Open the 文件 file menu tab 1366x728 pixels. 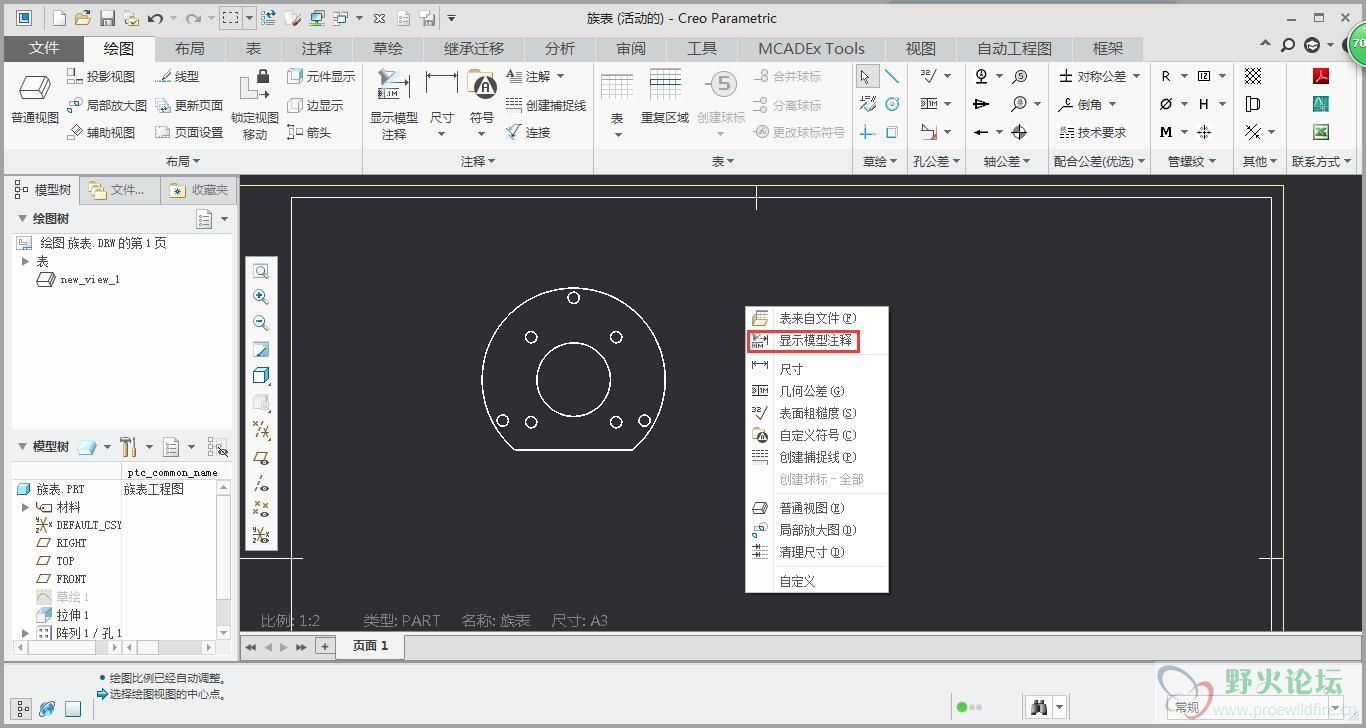pos(44,48)
